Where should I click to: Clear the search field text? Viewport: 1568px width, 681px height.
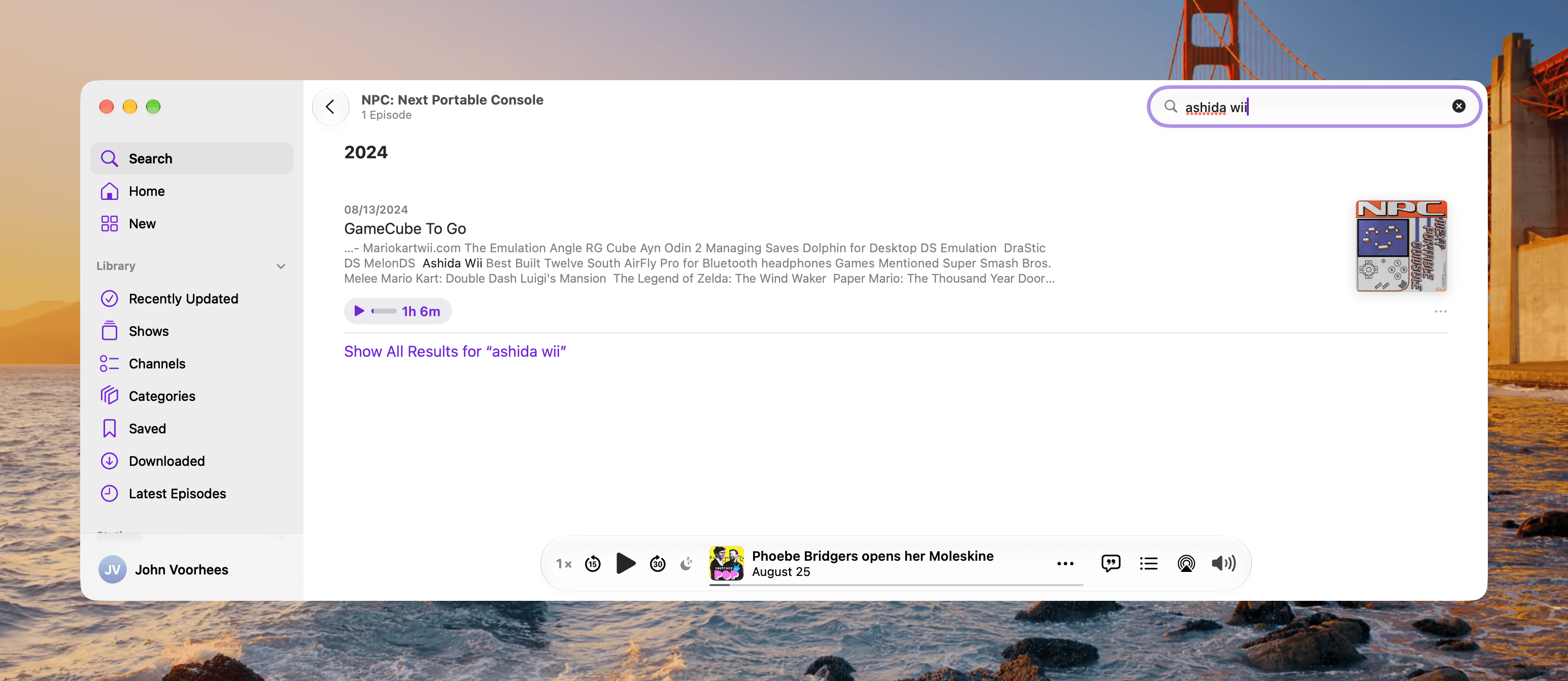click(1458, 107)
